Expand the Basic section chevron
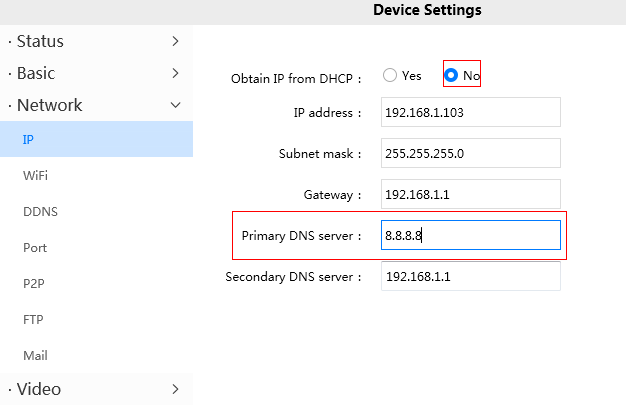Image resolution: width=626 pixels, height=405 pixels. (175, 73)
